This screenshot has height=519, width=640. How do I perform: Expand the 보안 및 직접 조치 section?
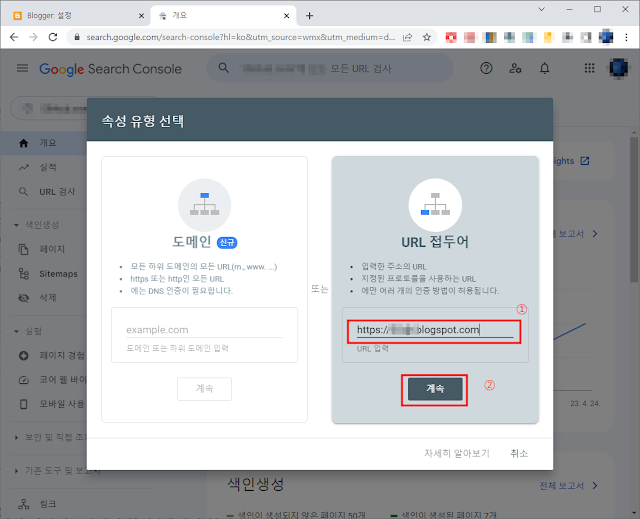click(x=49, y=437)
